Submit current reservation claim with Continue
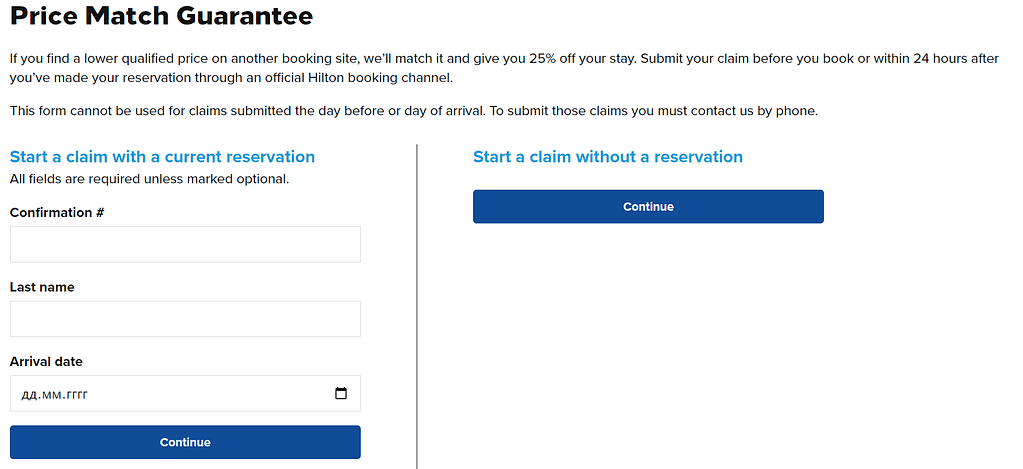The width and height of the screenshot is (1023, 469). tap(185, 442)
